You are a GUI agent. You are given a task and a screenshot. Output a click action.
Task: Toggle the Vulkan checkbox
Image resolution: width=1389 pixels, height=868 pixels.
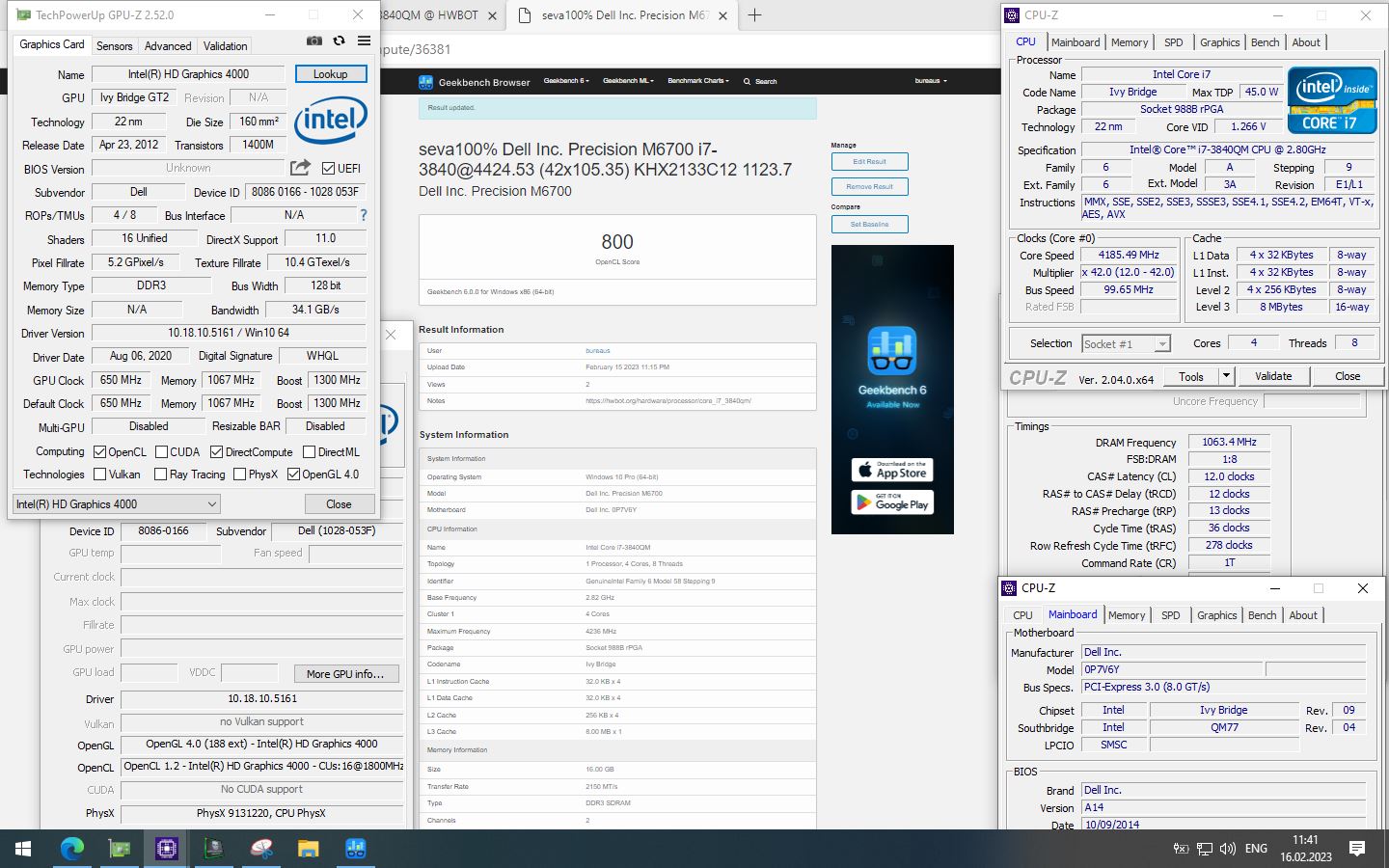coord(99,474)
